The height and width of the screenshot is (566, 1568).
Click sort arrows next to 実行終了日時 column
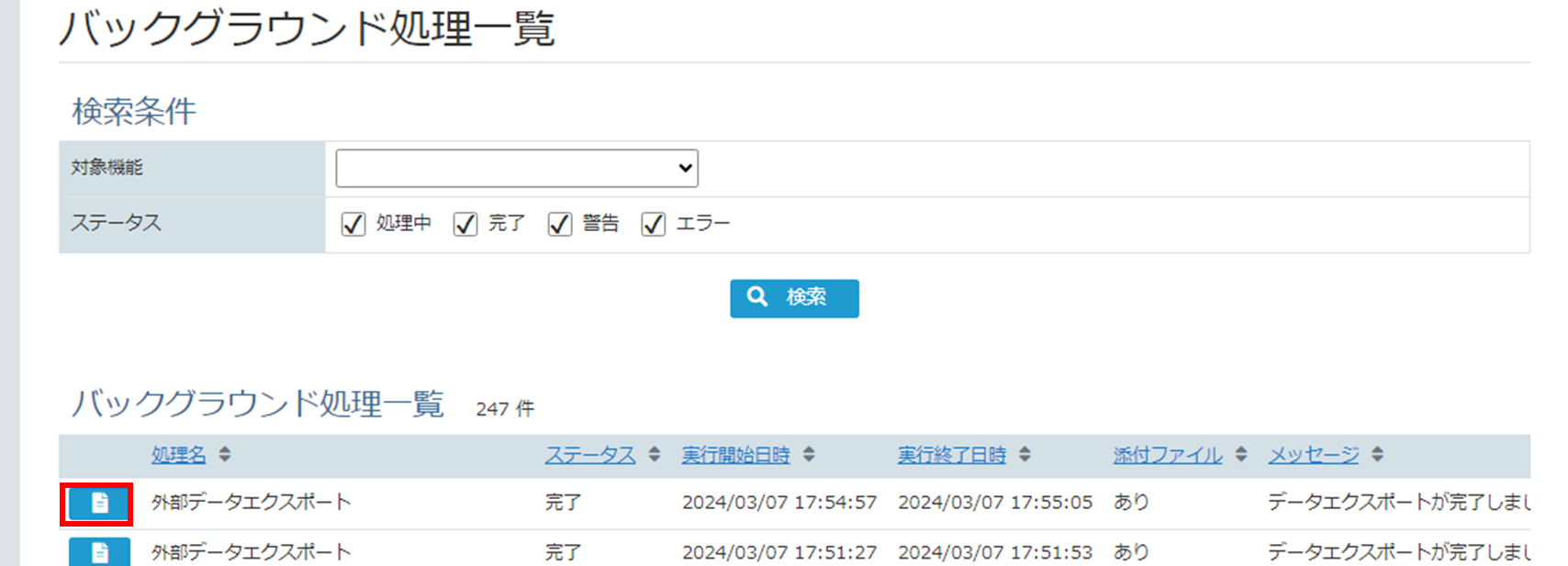pos(1025,454)
